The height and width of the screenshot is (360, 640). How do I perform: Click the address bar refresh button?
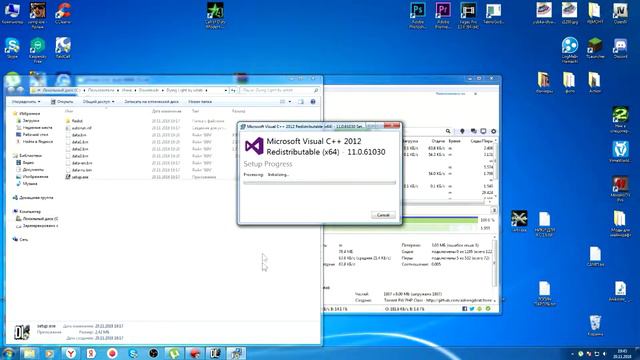pyautogui.click(x=233, y=90)
